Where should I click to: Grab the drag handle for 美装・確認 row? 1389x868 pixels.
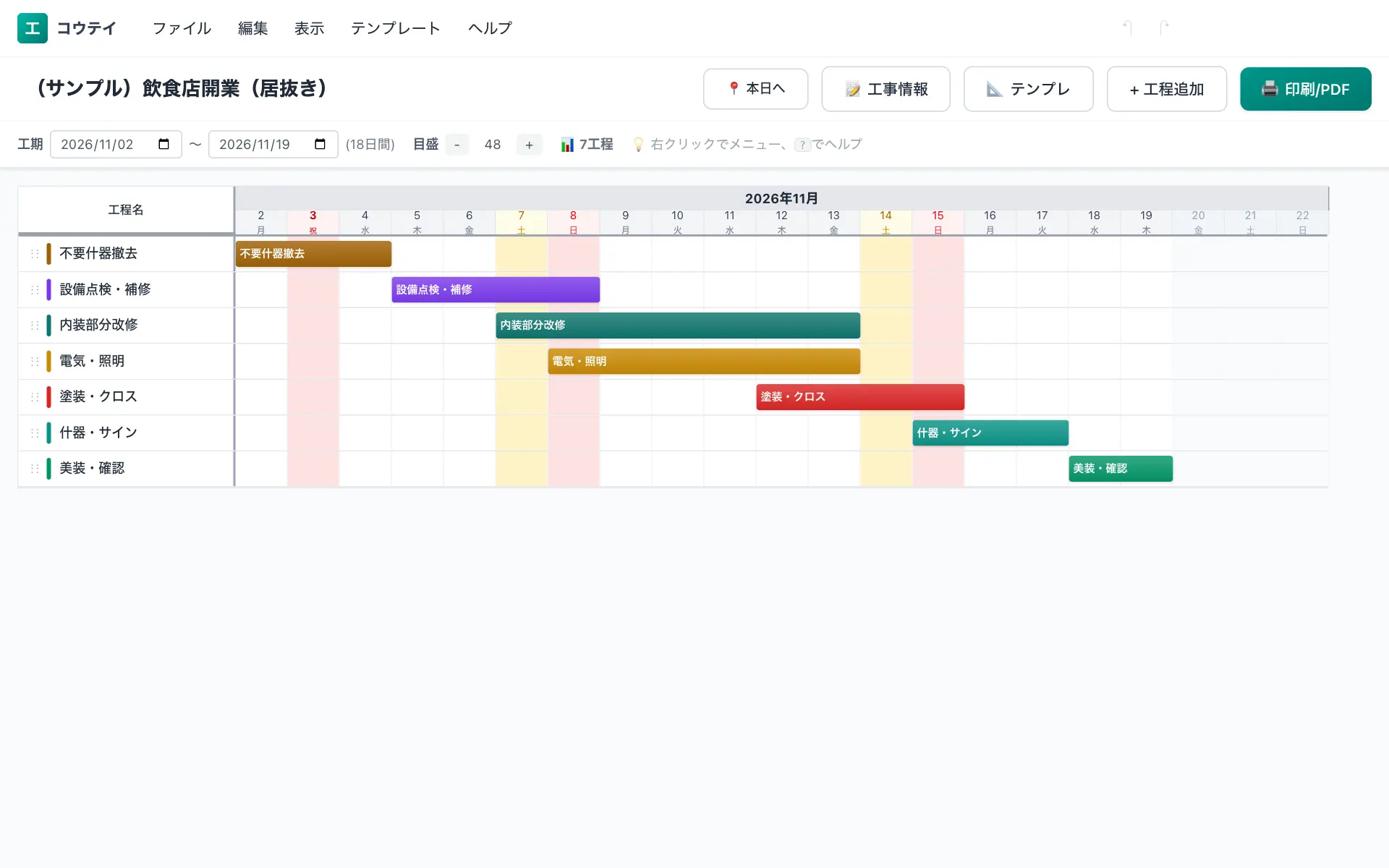(35, 469)
